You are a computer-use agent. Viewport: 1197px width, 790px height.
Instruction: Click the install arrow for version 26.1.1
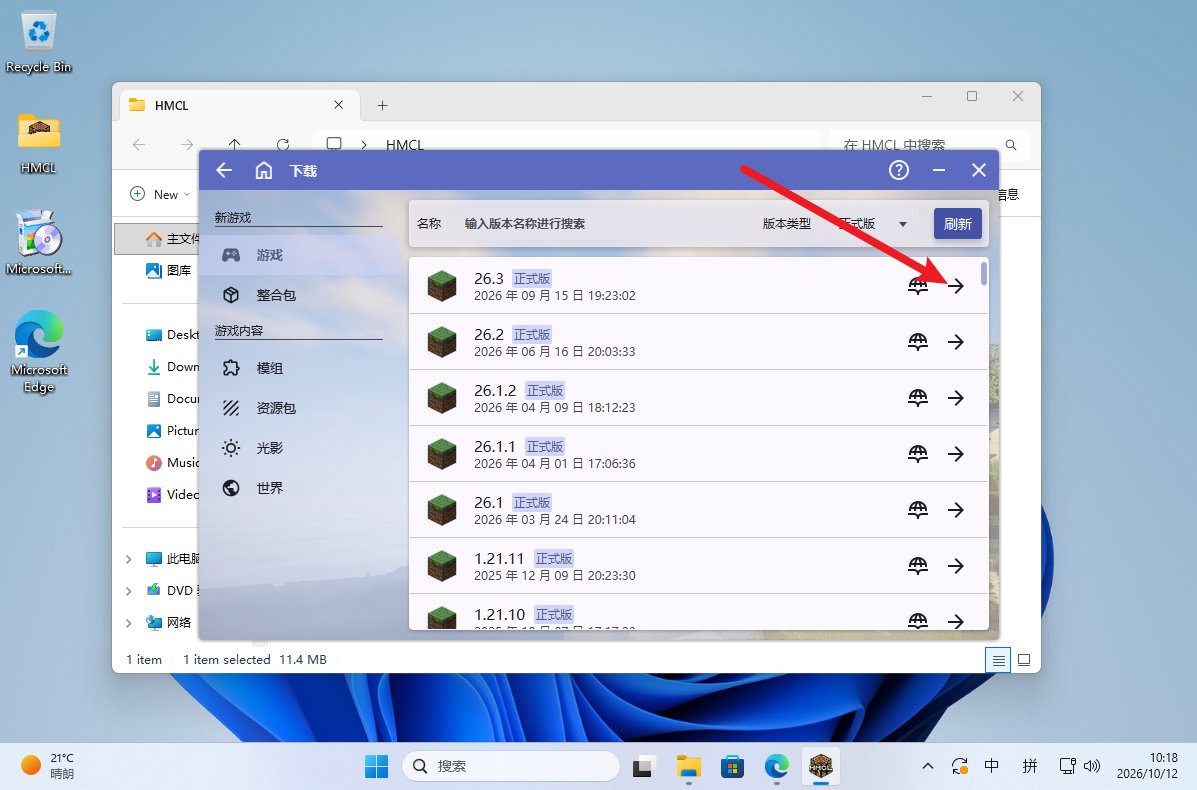pyautogui.click(x=956, y=454)
